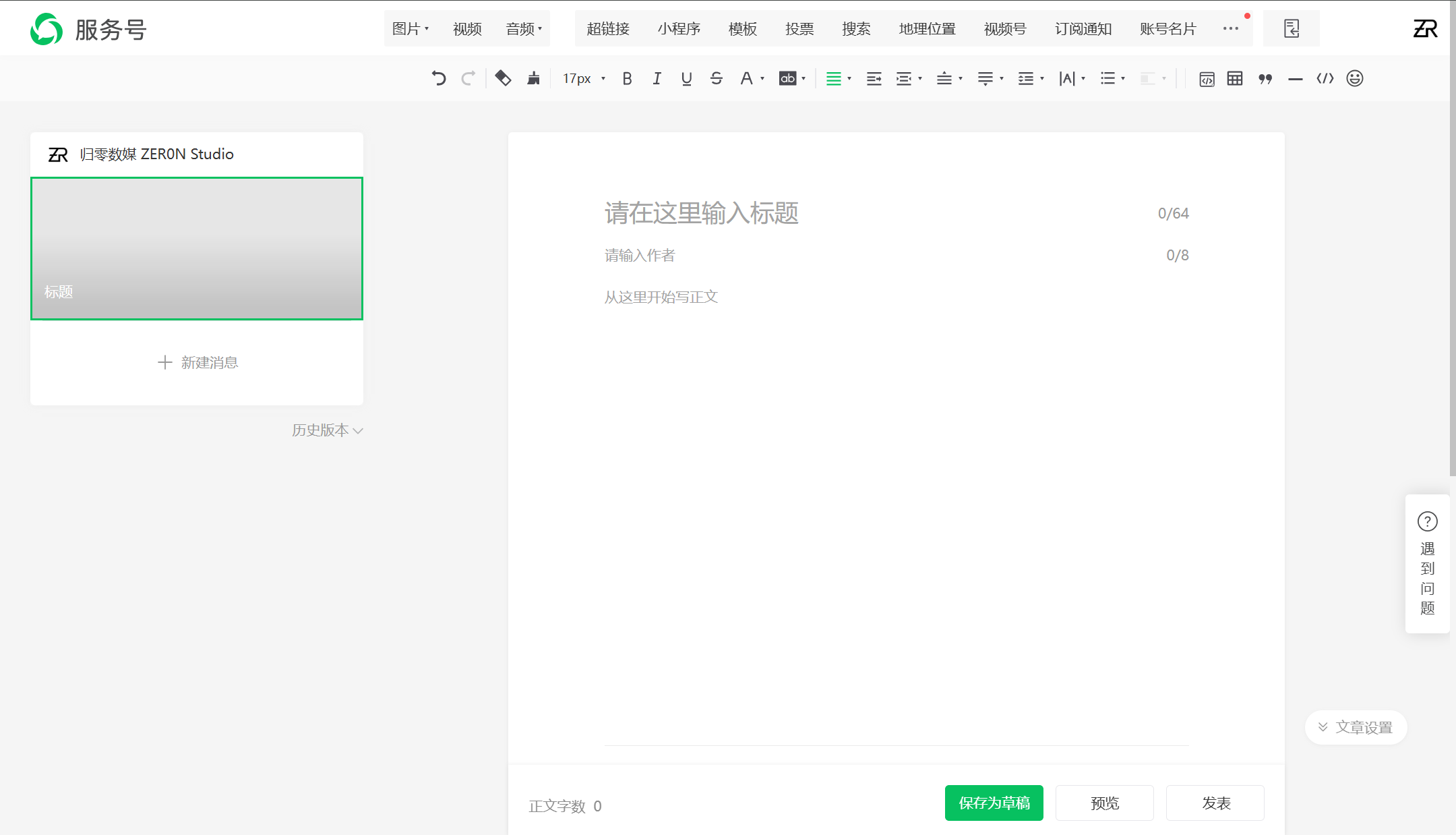Open the emoji picker smiley icon

[1355, 78]
